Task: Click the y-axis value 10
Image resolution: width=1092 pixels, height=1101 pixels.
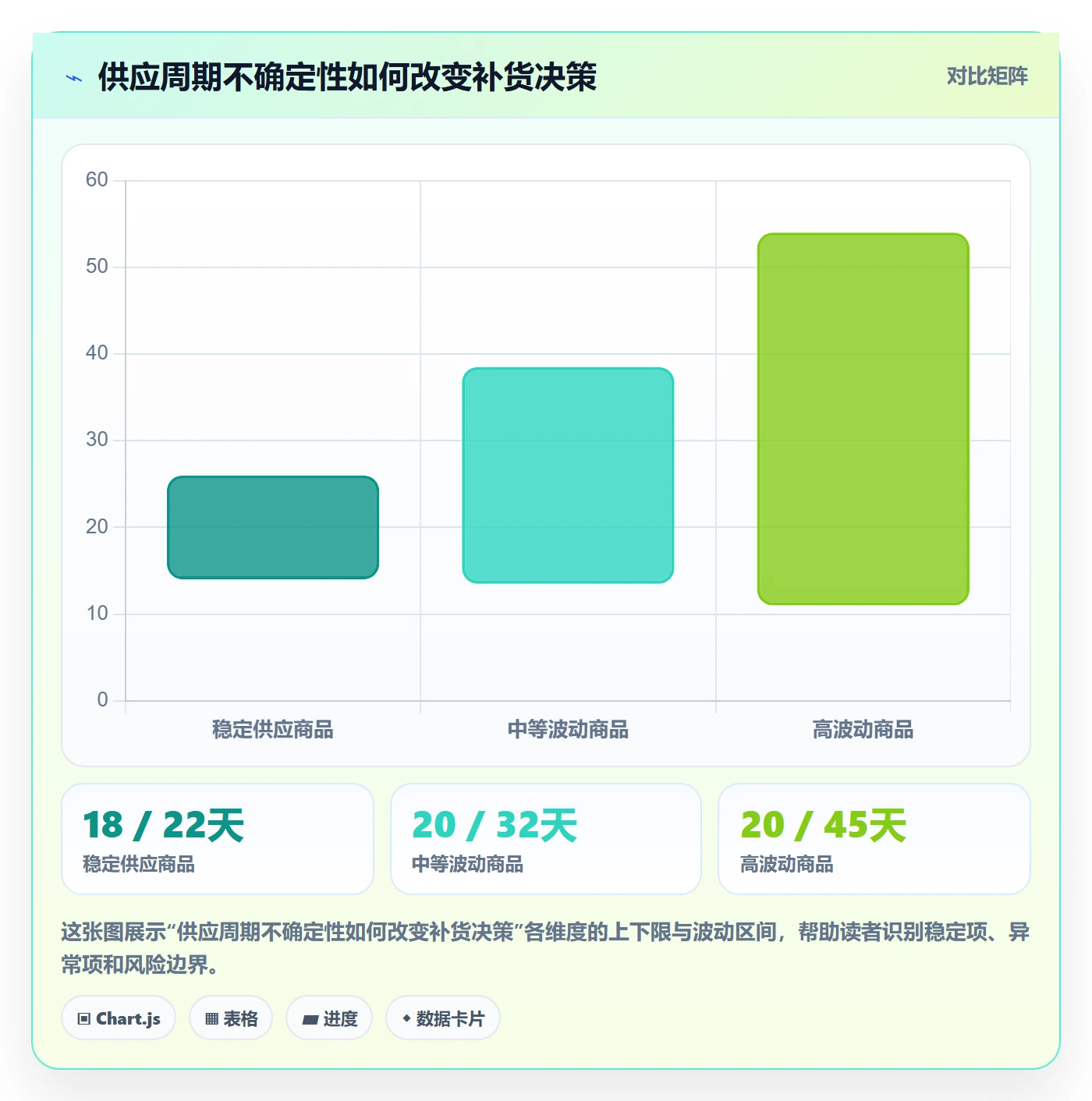Action: coord(97,614)
